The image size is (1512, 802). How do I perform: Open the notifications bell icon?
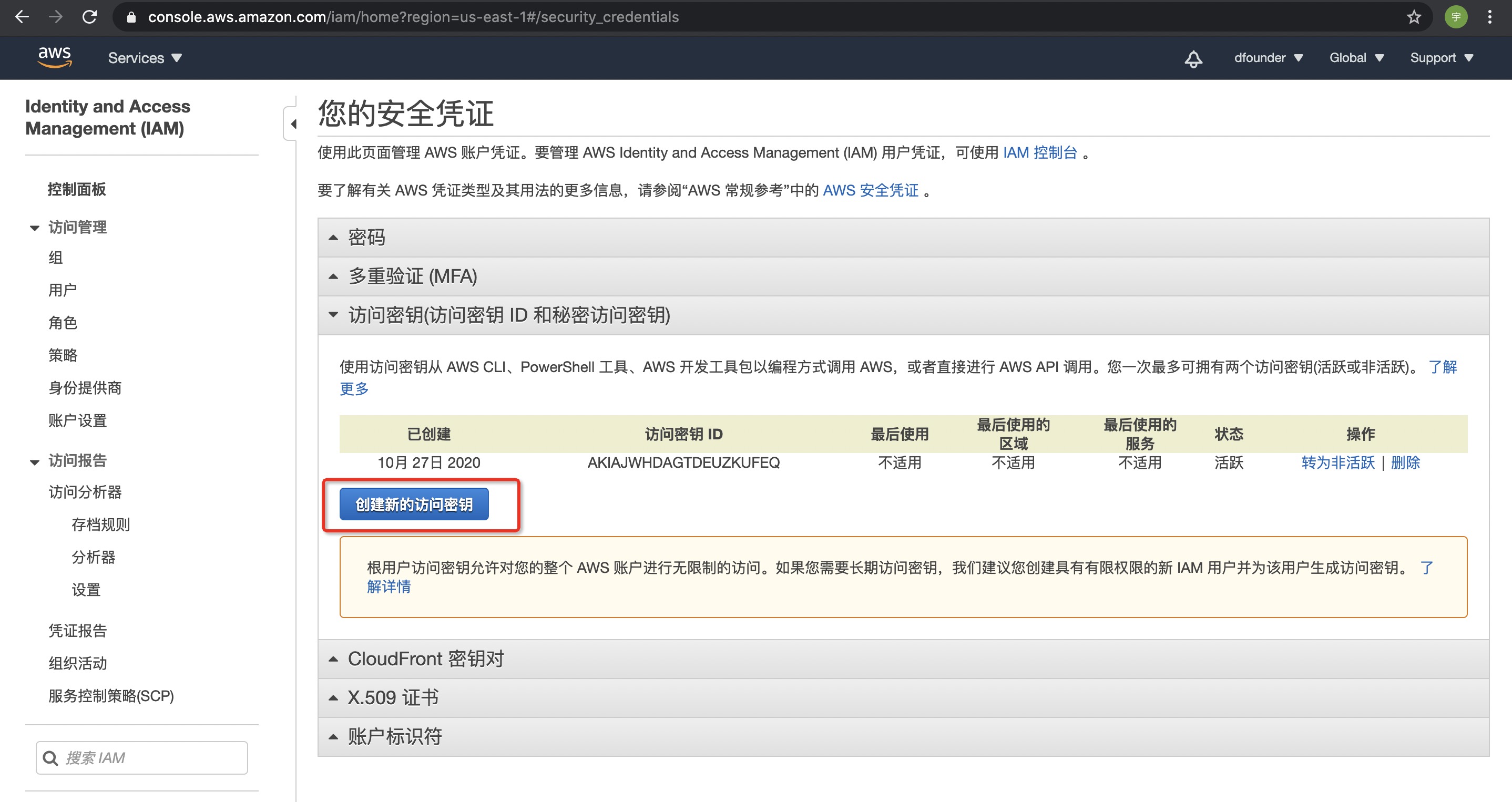(1193, 58)
